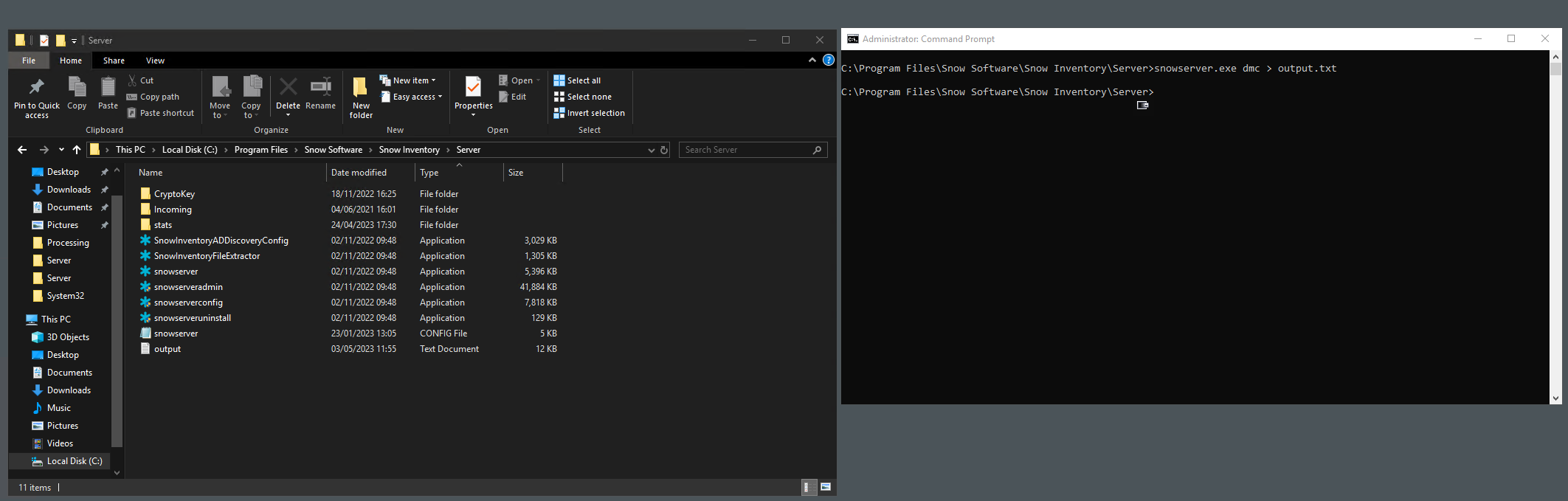Screen dimensions: 1568x501
Task: Select the output text document
Action: coord(167,349)
